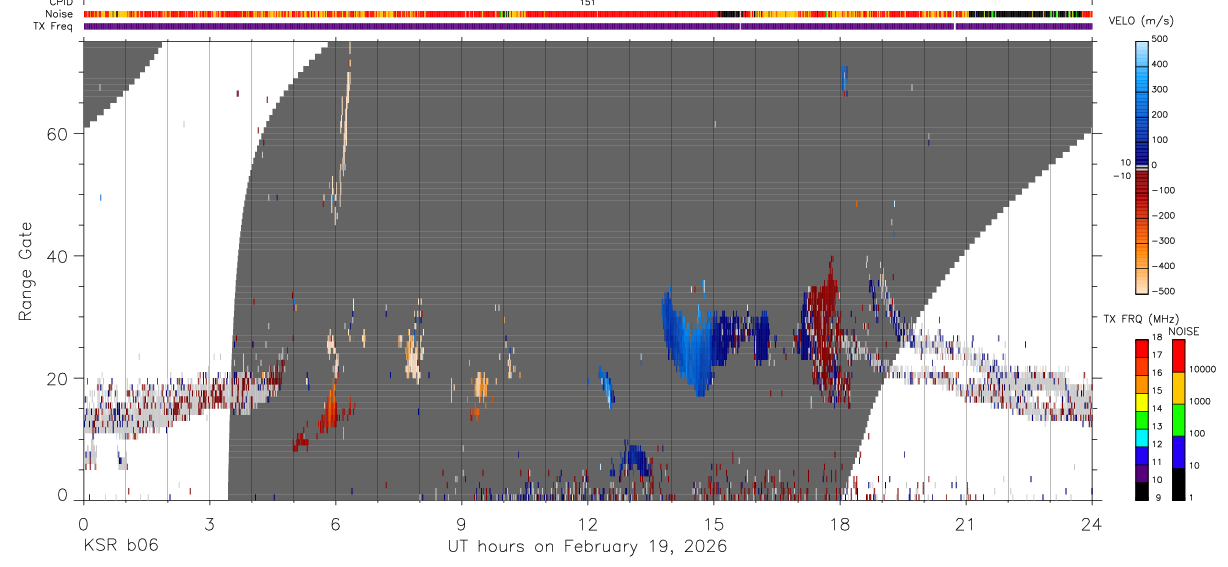Image resolution: width=1228 pixels, height=567 pixels.
Task: Click the 21 tick label on UT hours axis
Action: 966,523
